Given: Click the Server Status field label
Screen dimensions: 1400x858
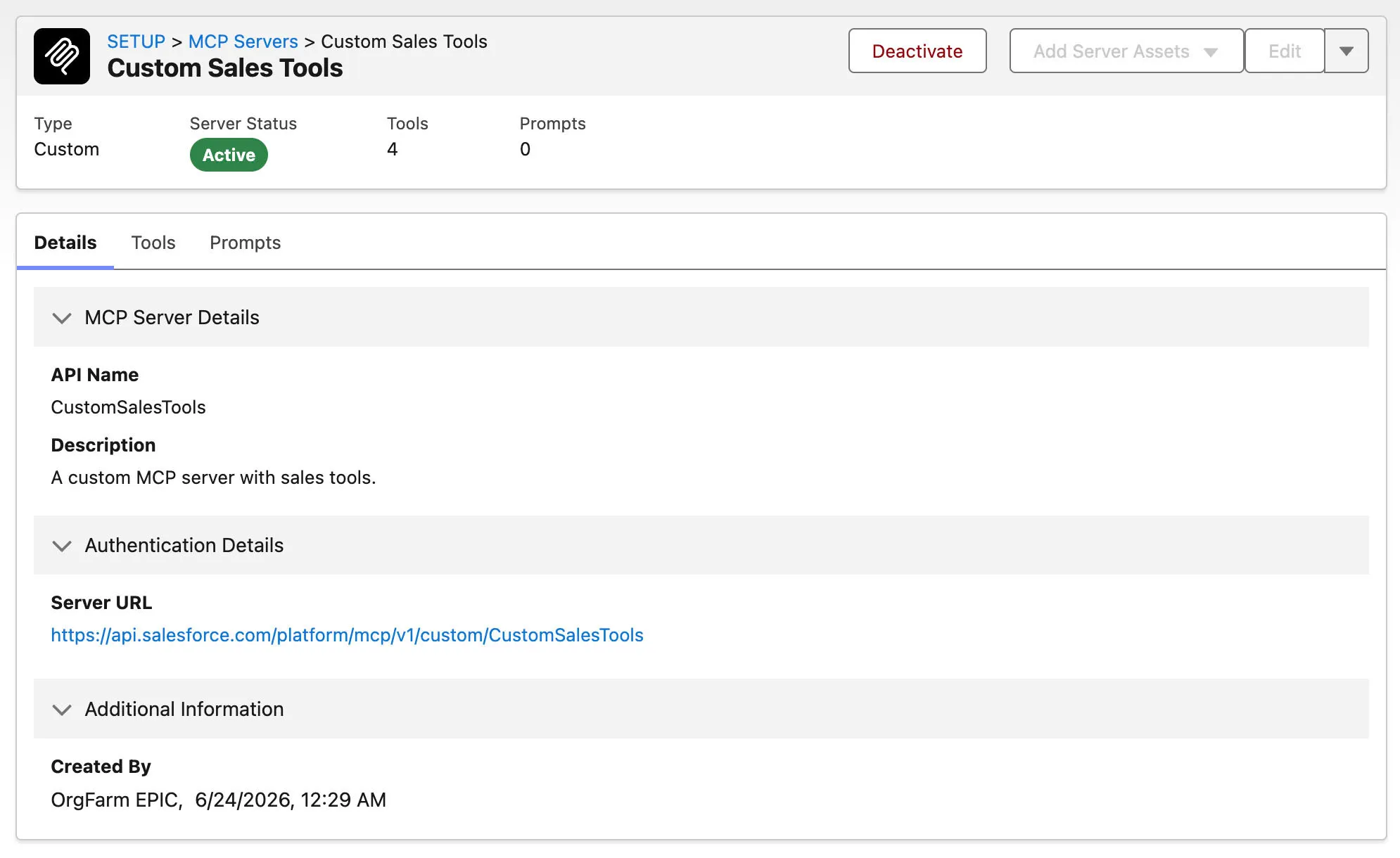Looking at the screenshot, I should tap(243, 124).
